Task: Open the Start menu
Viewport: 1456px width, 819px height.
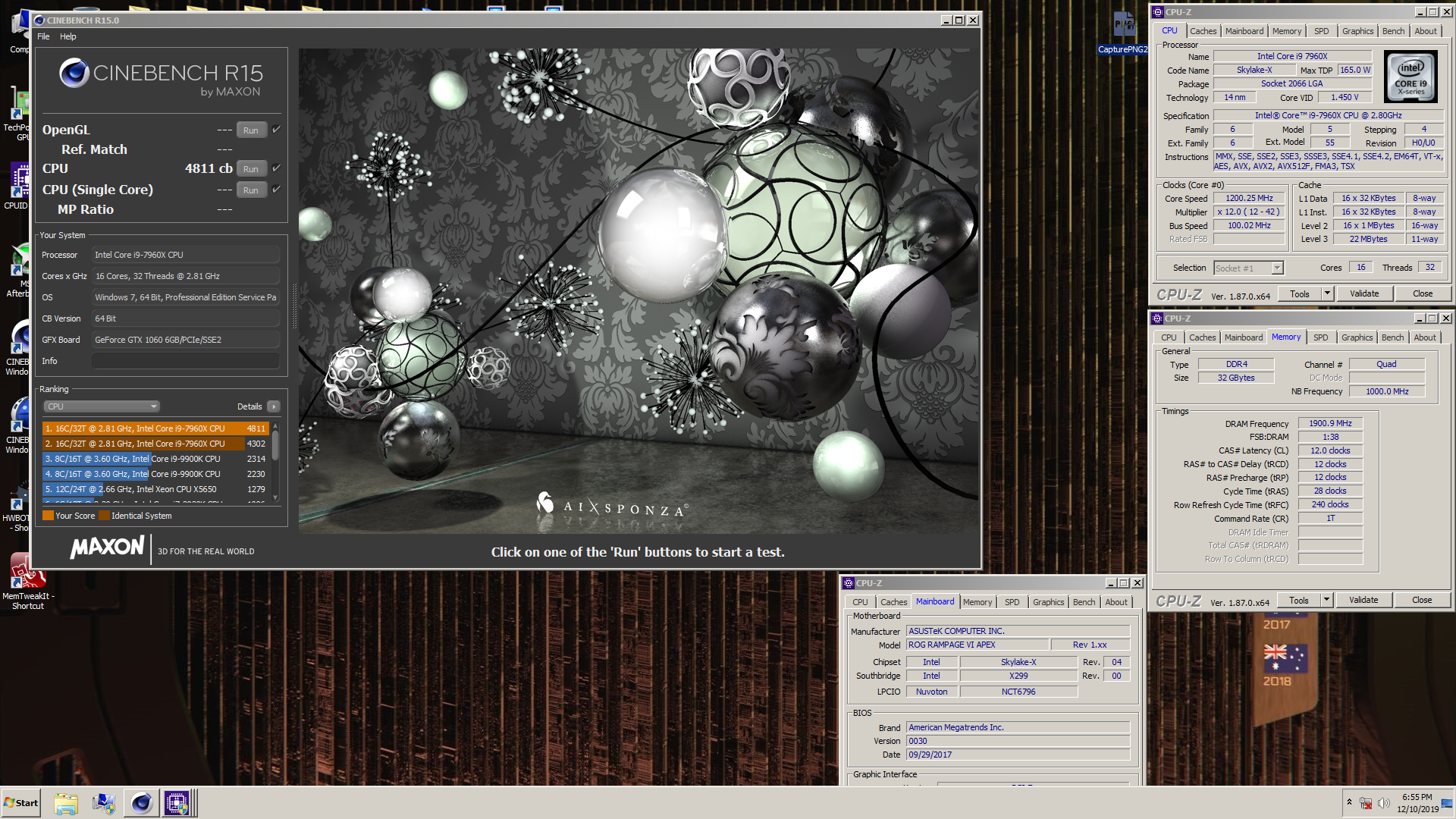Action: tap(21, 803)
